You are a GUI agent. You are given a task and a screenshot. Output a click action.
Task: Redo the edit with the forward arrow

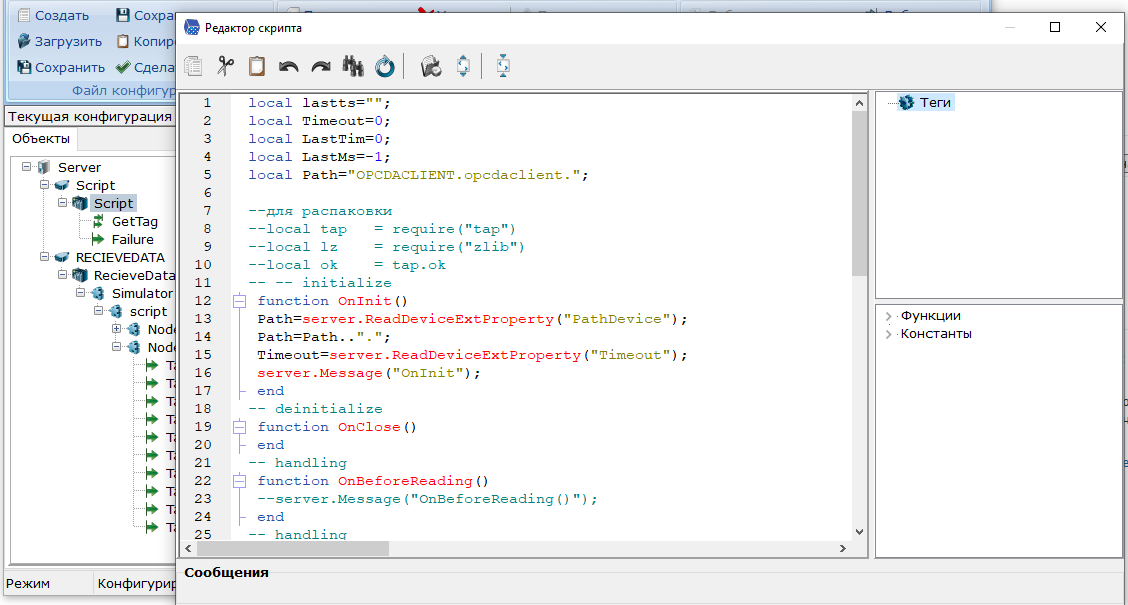point(321,66)
